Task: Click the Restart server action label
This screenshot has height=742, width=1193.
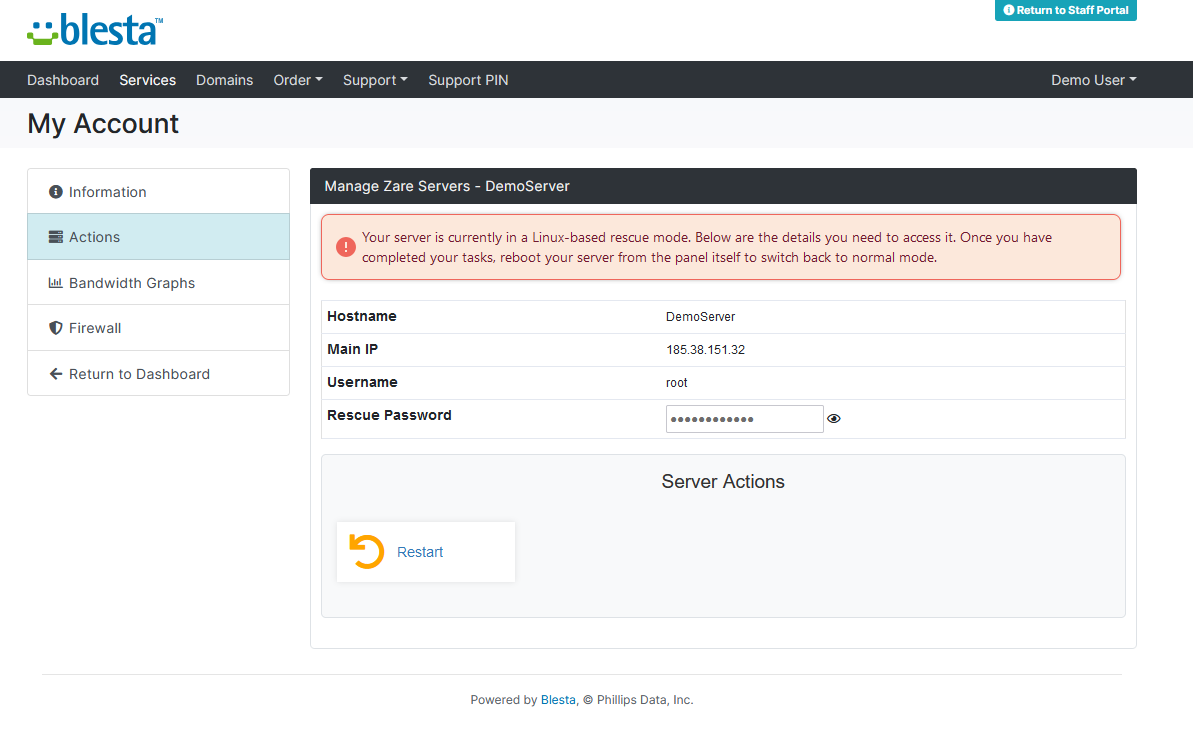Action: pos(420,552)
